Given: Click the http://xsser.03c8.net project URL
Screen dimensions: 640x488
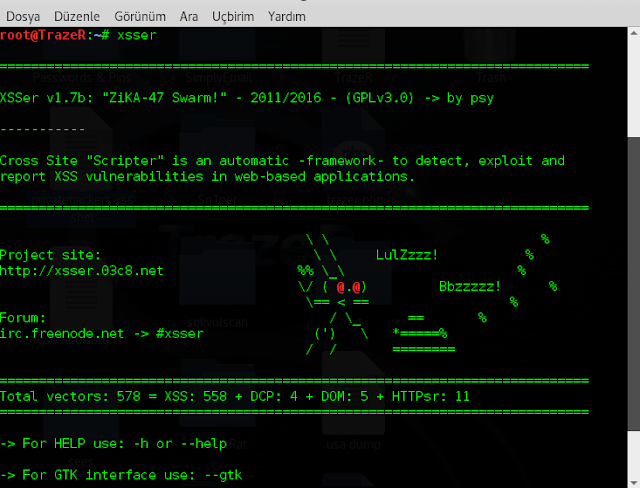Looking at the screenshot, I should (82, 270).
